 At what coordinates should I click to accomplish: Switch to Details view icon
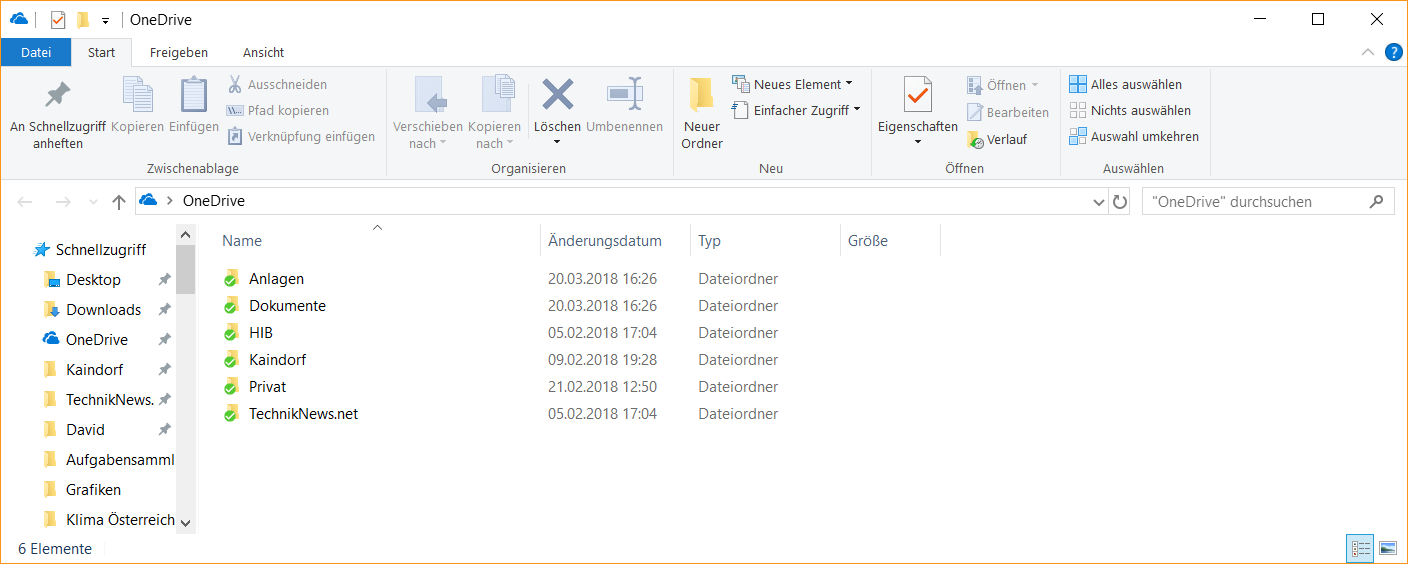coord(1361,548)
